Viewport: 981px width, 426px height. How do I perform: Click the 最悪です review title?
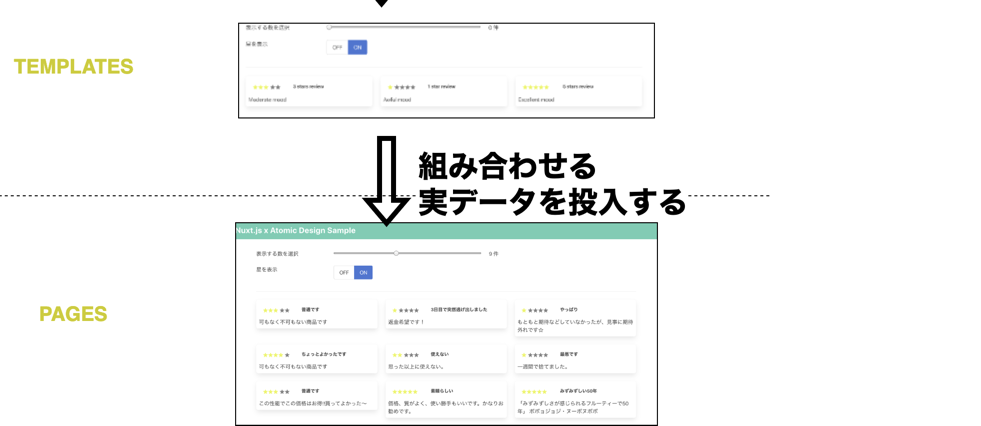pyautogui.click(x=569, y=354)
